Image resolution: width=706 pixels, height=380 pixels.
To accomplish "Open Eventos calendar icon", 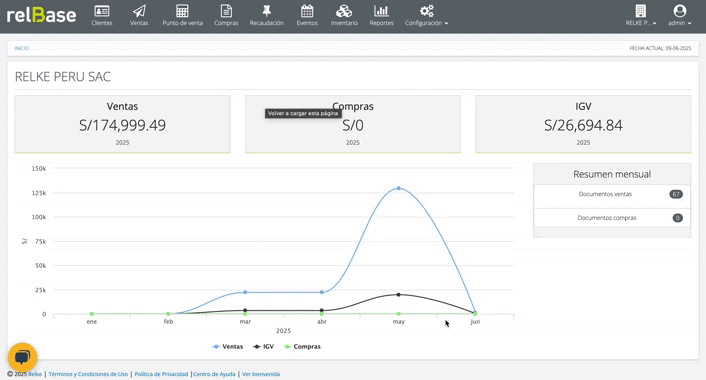I will pyautogui.click(x=307, y=11).
